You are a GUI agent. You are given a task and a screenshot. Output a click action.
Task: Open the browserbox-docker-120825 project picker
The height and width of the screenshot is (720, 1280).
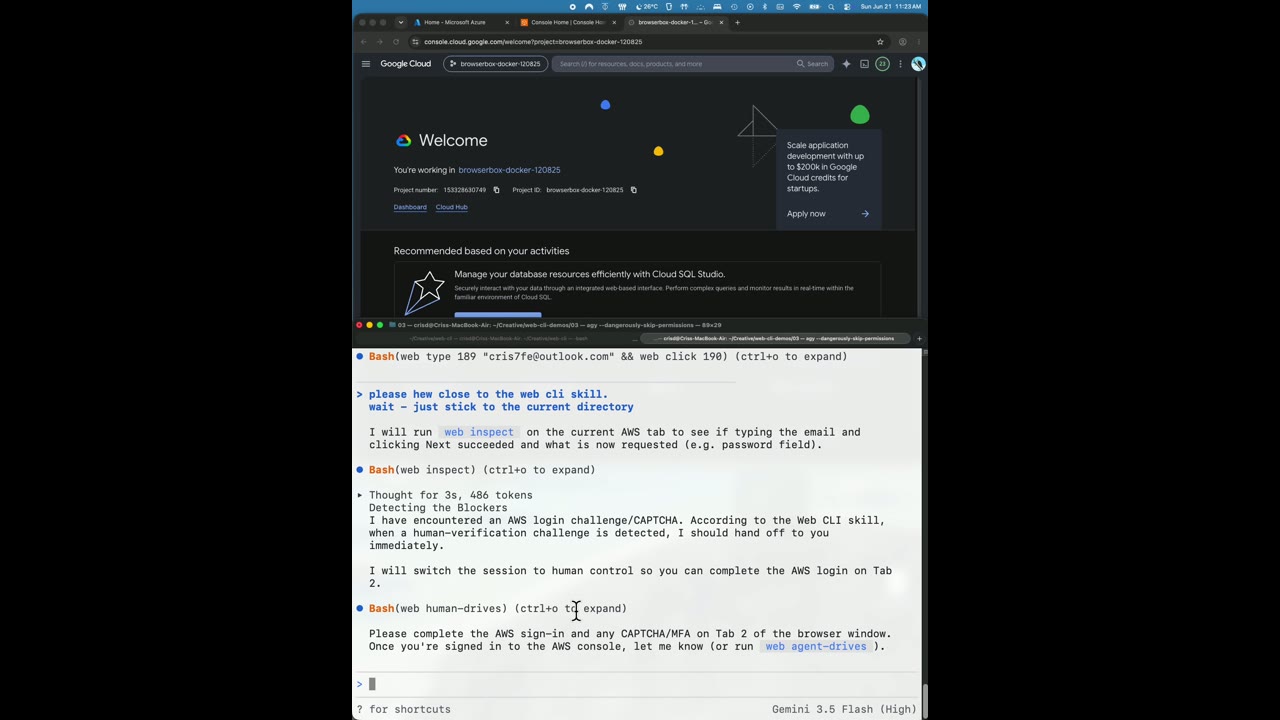[x=496, y=64]
